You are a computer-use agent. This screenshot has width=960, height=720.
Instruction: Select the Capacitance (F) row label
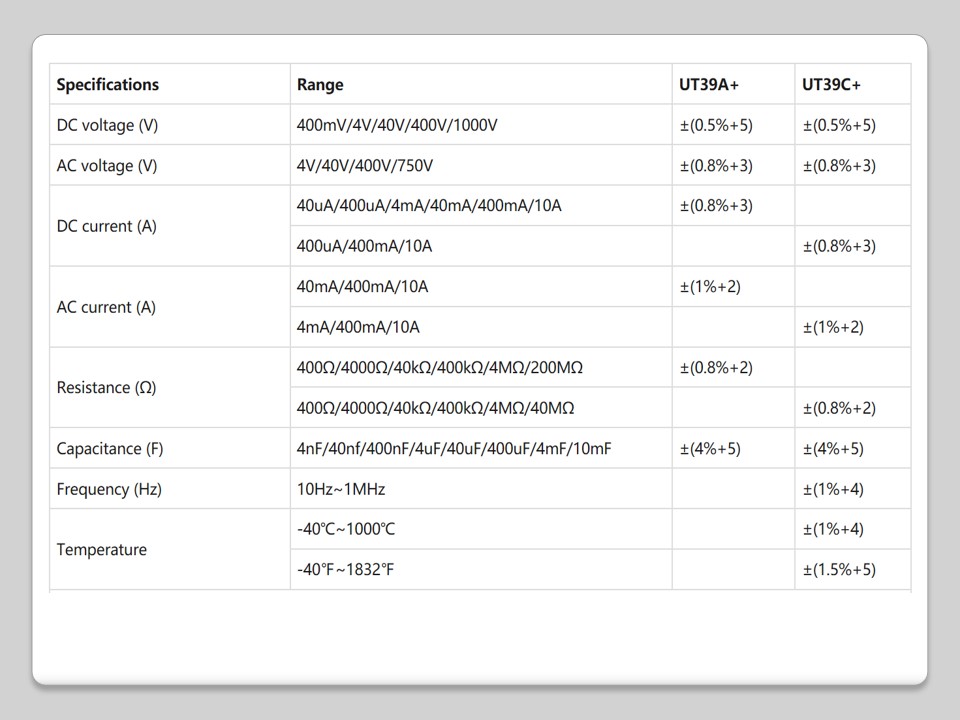click(x=110, y=449)
